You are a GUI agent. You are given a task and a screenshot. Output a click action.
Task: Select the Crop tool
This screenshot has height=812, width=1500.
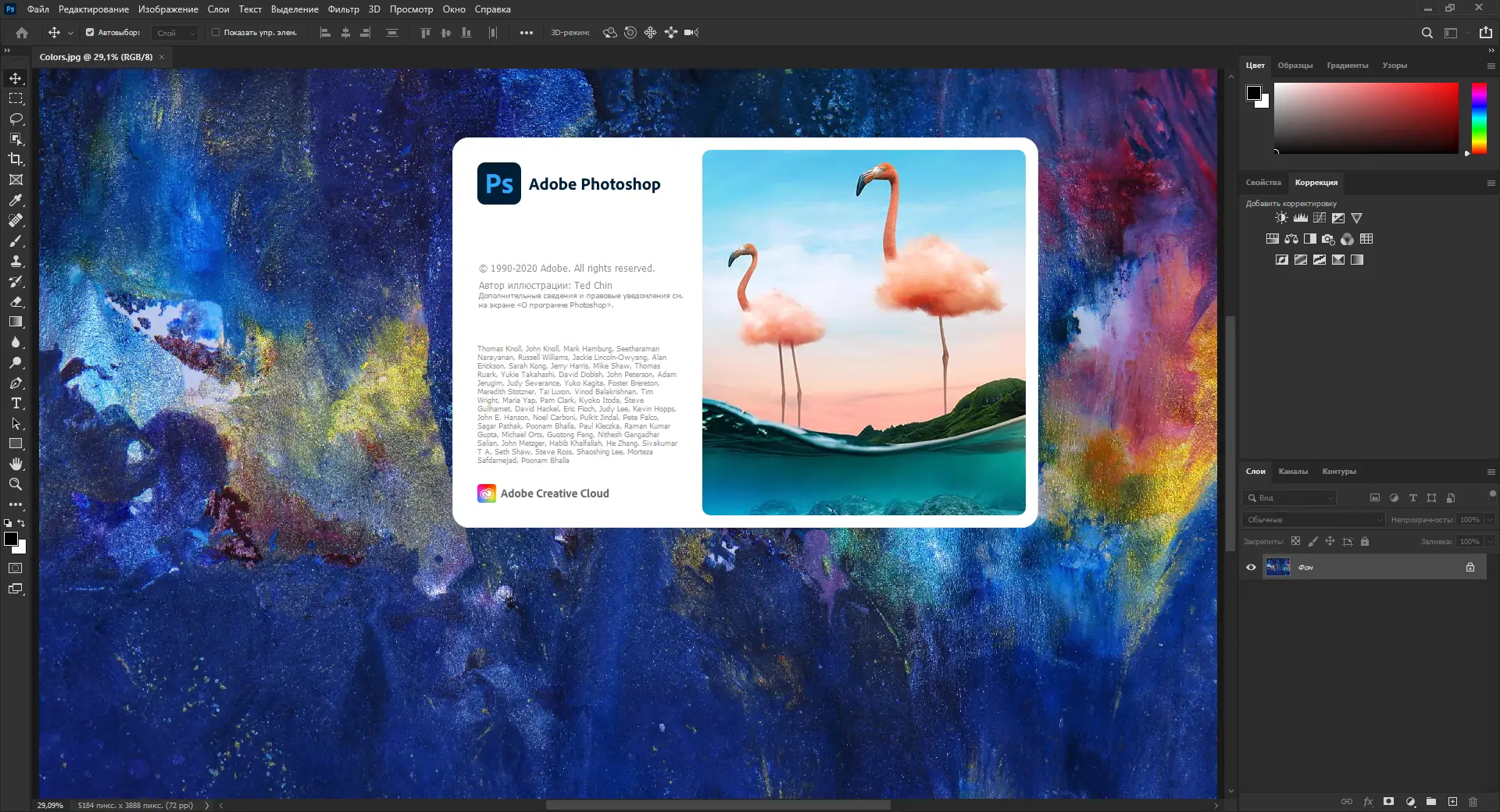point(16,159)
